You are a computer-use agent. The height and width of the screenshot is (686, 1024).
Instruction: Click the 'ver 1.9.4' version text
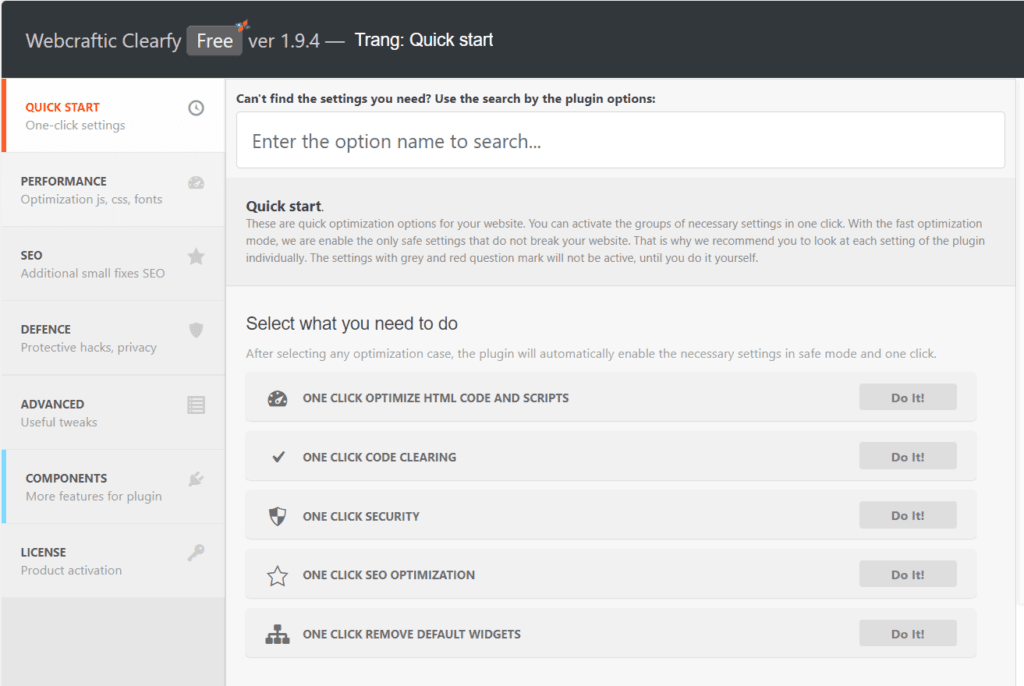[284, 41]
